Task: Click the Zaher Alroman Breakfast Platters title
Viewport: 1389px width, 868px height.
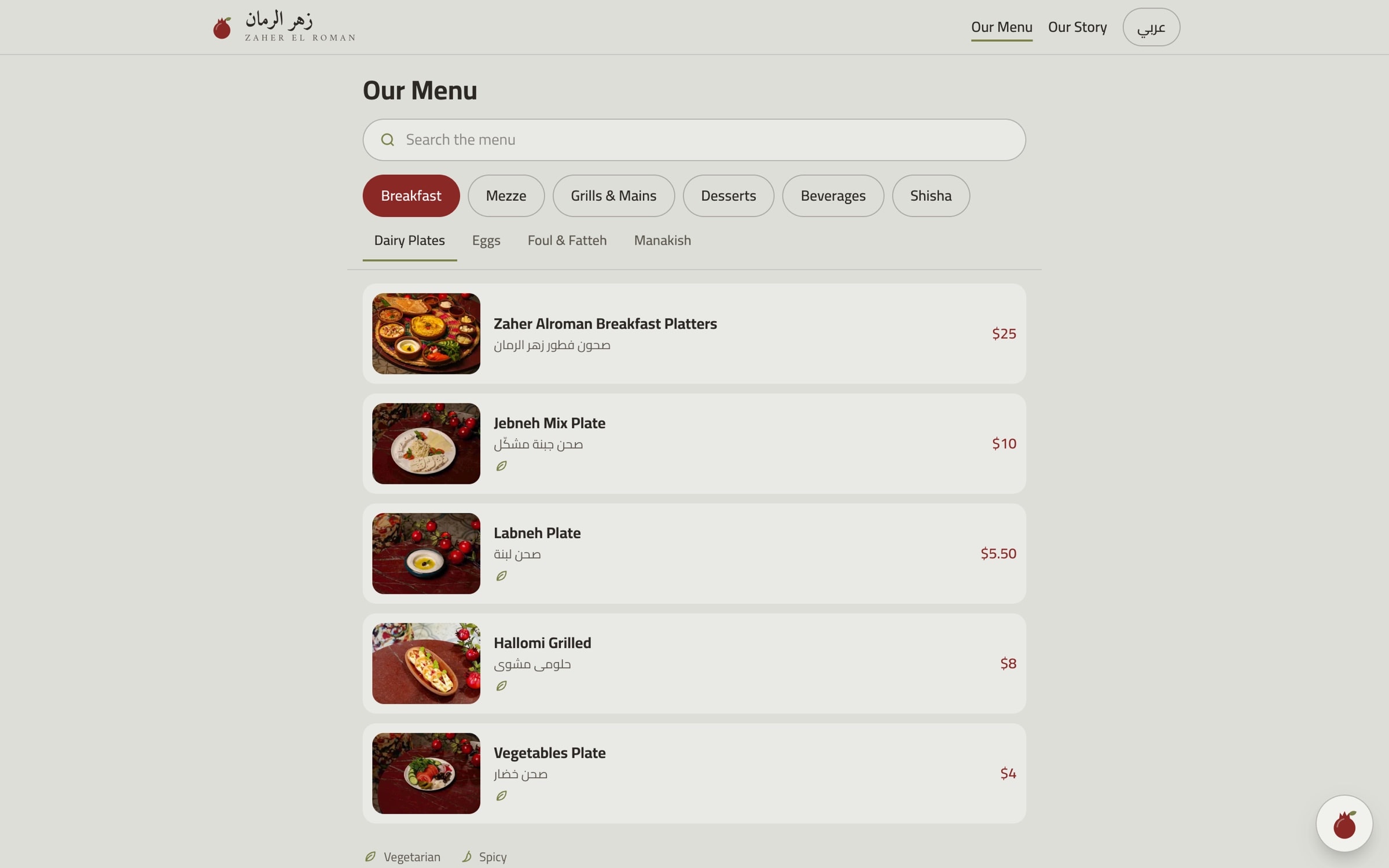Action: pyautogui.click(x=605, y=323)
